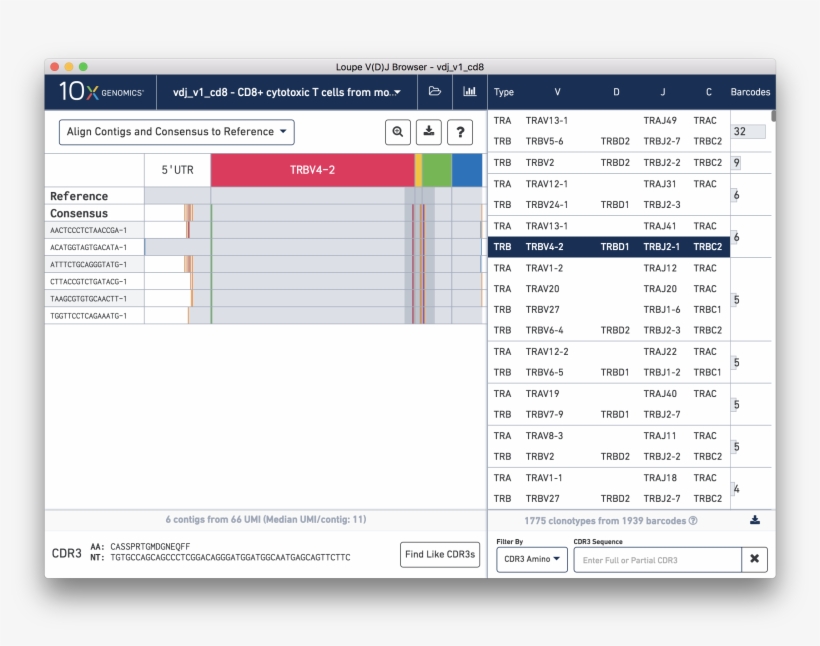Click the Type column header
The height and width of the screenshot is (646, 820).
(x=504, y=91)
